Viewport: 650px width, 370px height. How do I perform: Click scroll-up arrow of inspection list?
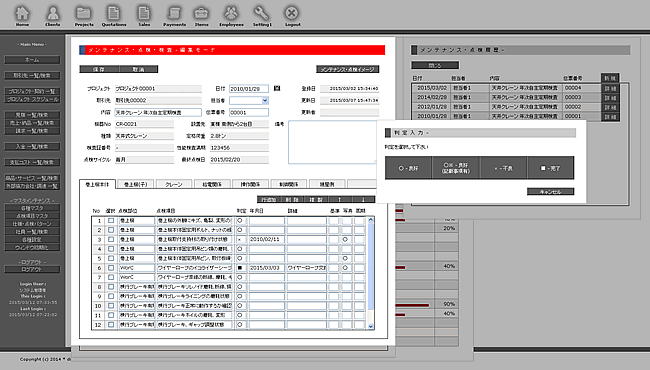coord(371,220)
